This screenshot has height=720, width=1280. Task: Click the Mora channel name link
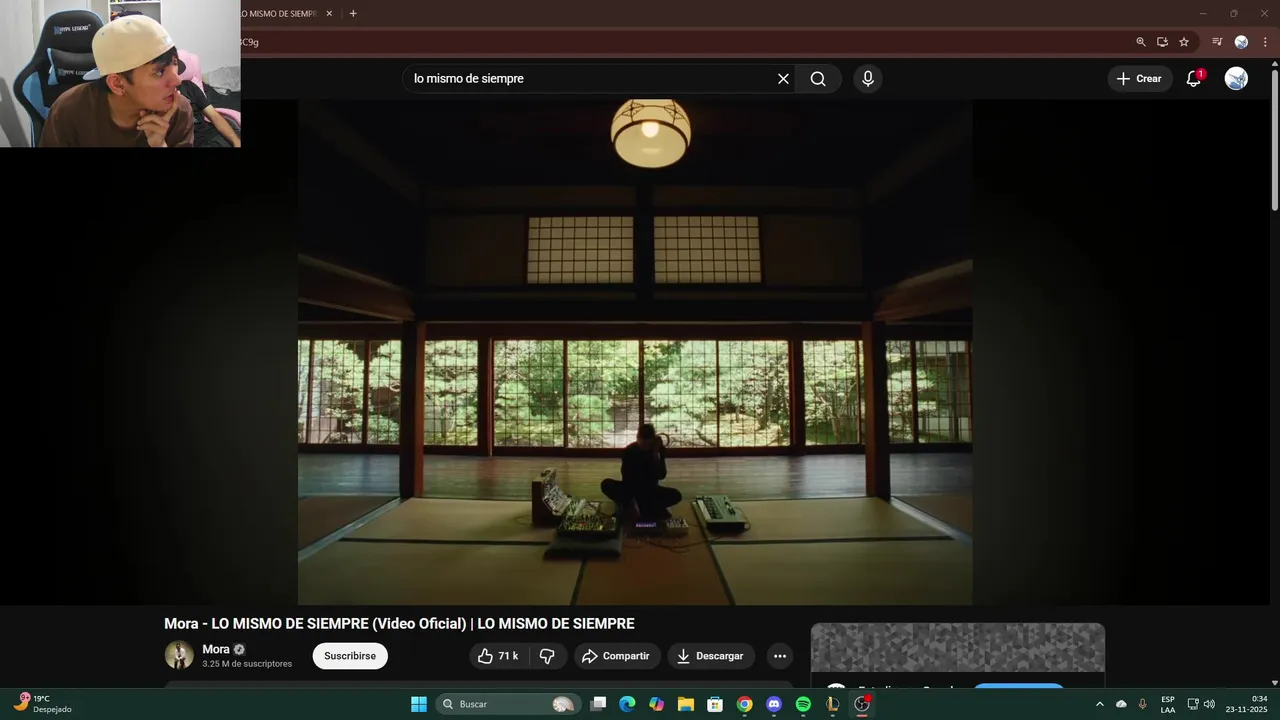tap(216, 649)
